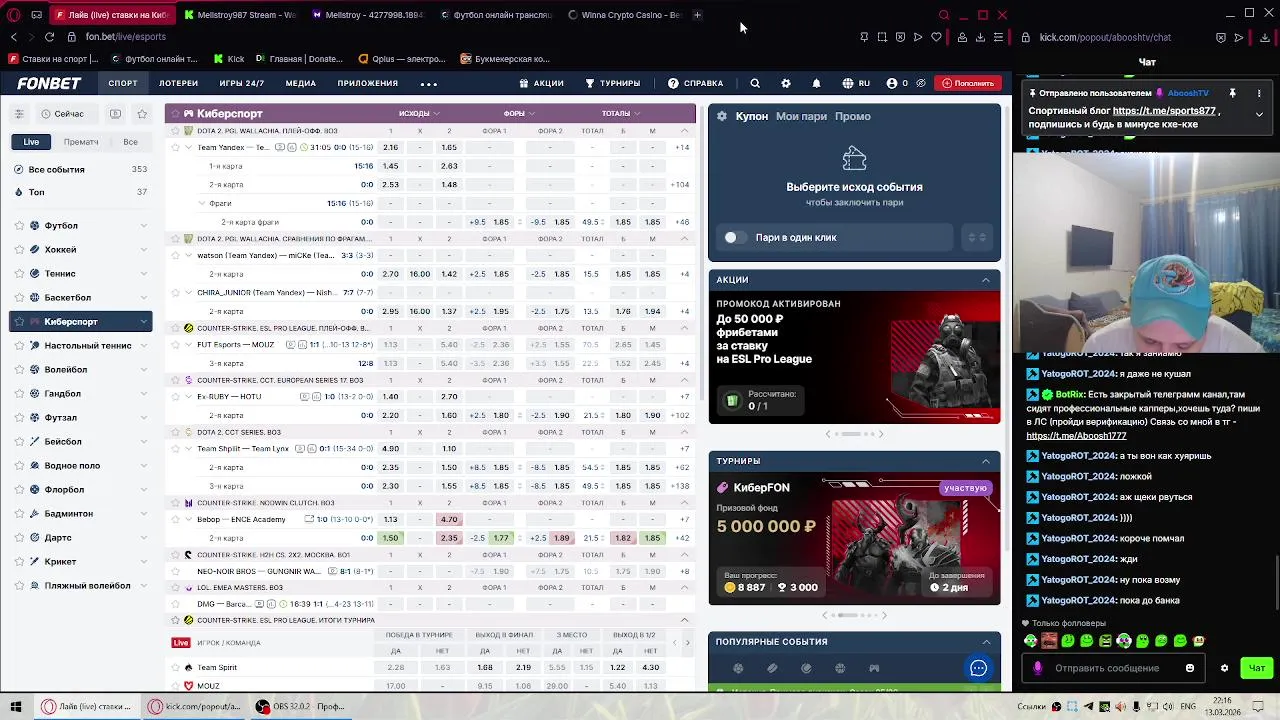Click the ТУРНИРЫ banner carousel dots

pyautogui.click(x=854, y=615)
